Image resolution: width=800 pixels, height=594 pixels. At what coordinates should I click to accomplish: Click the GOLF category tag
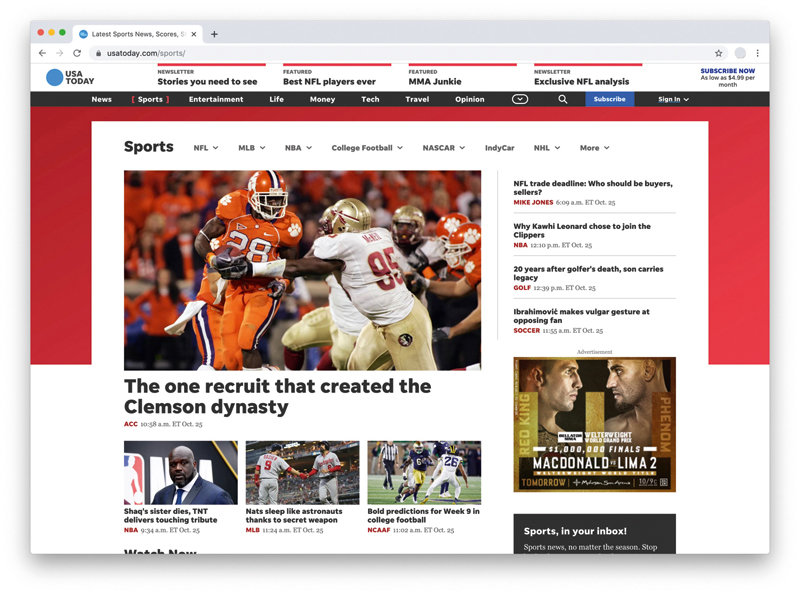522,288
